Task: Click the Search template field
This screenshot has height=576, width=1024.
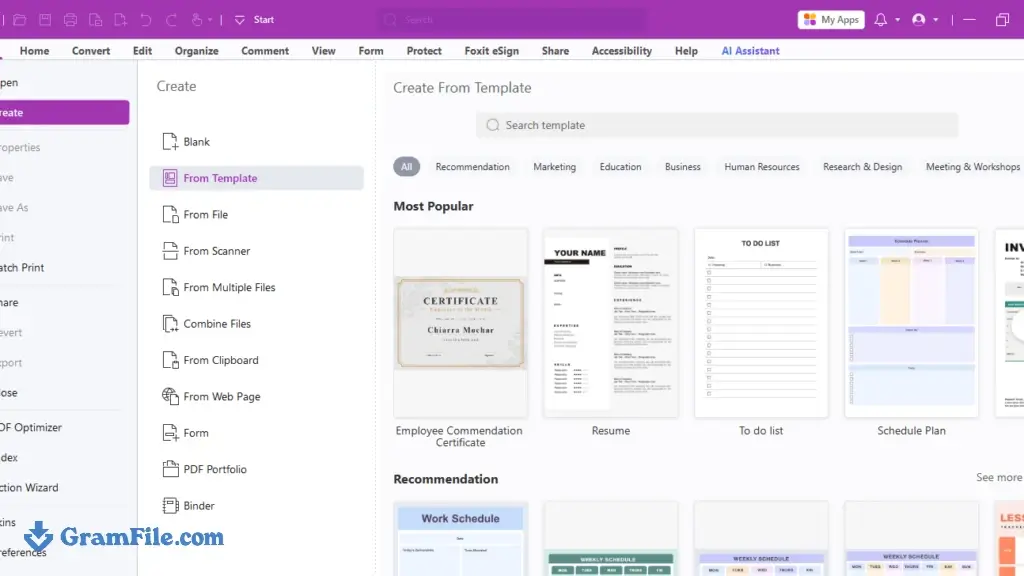Action: pos(717,125)
